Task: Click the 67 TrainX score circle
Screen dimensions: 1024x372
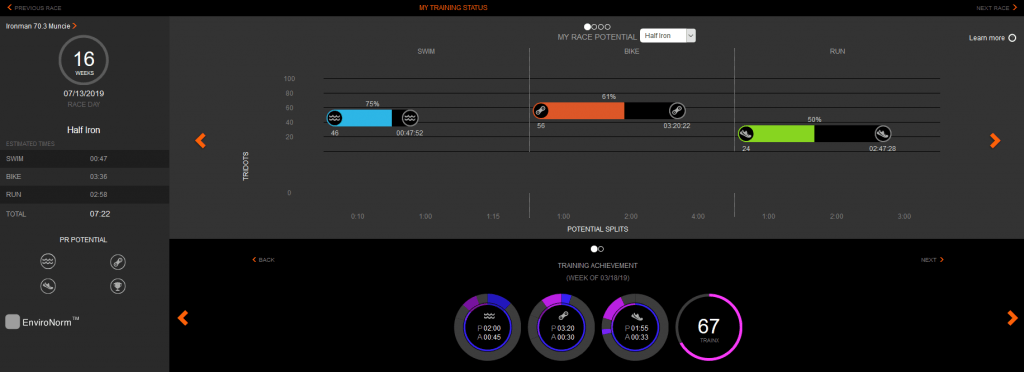Action: 709,326
